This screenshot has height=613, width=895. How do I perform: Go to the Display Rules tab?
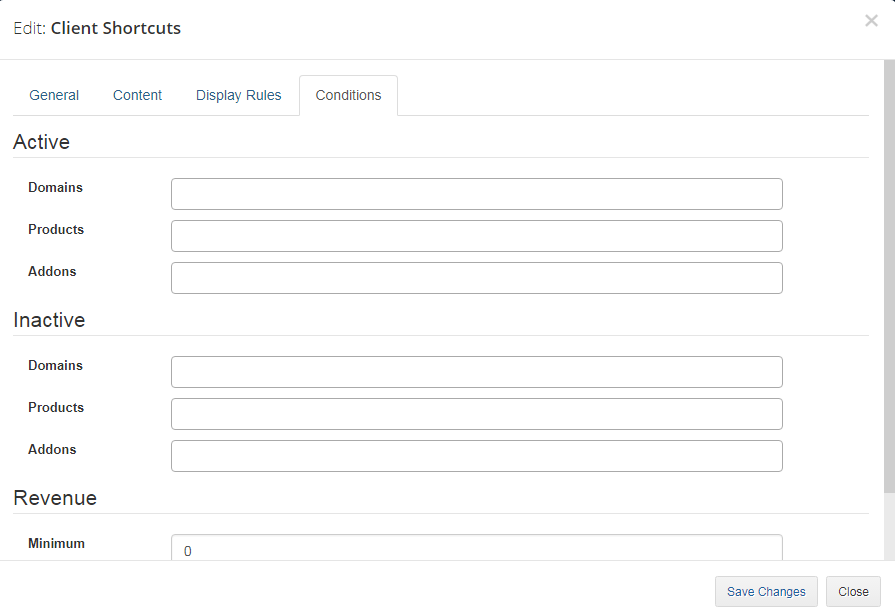[239, 95]
